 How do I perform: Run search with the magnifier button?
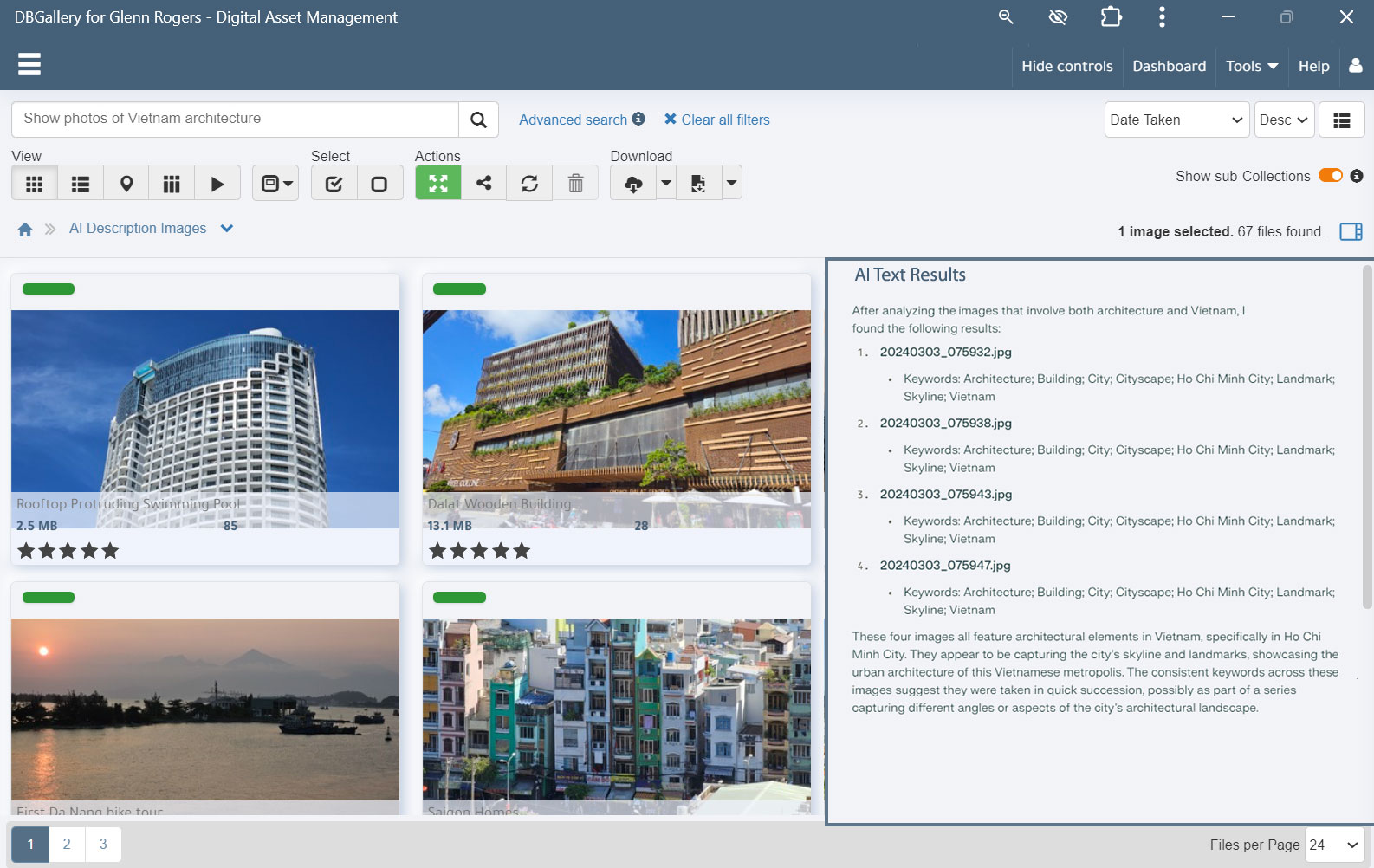(x=478, y=120)
